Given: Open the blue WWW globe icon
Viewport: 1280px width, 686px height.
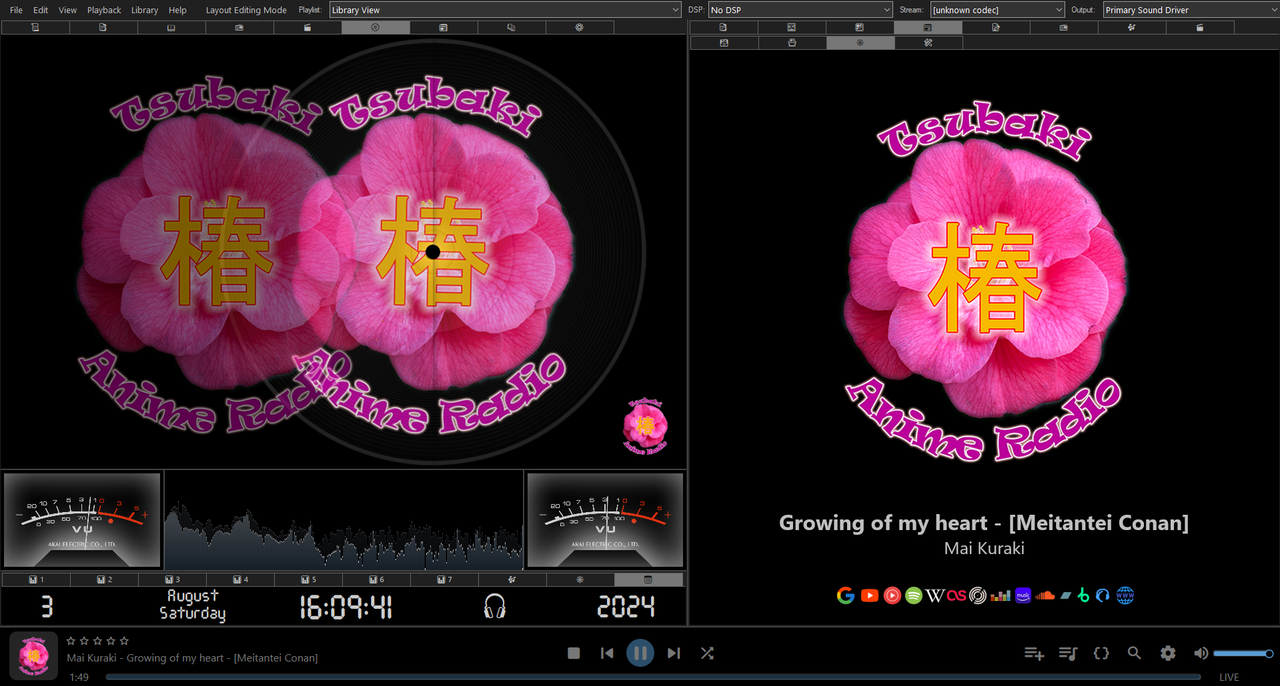Looking at the screenshot, I should (x=1126, y=595).
